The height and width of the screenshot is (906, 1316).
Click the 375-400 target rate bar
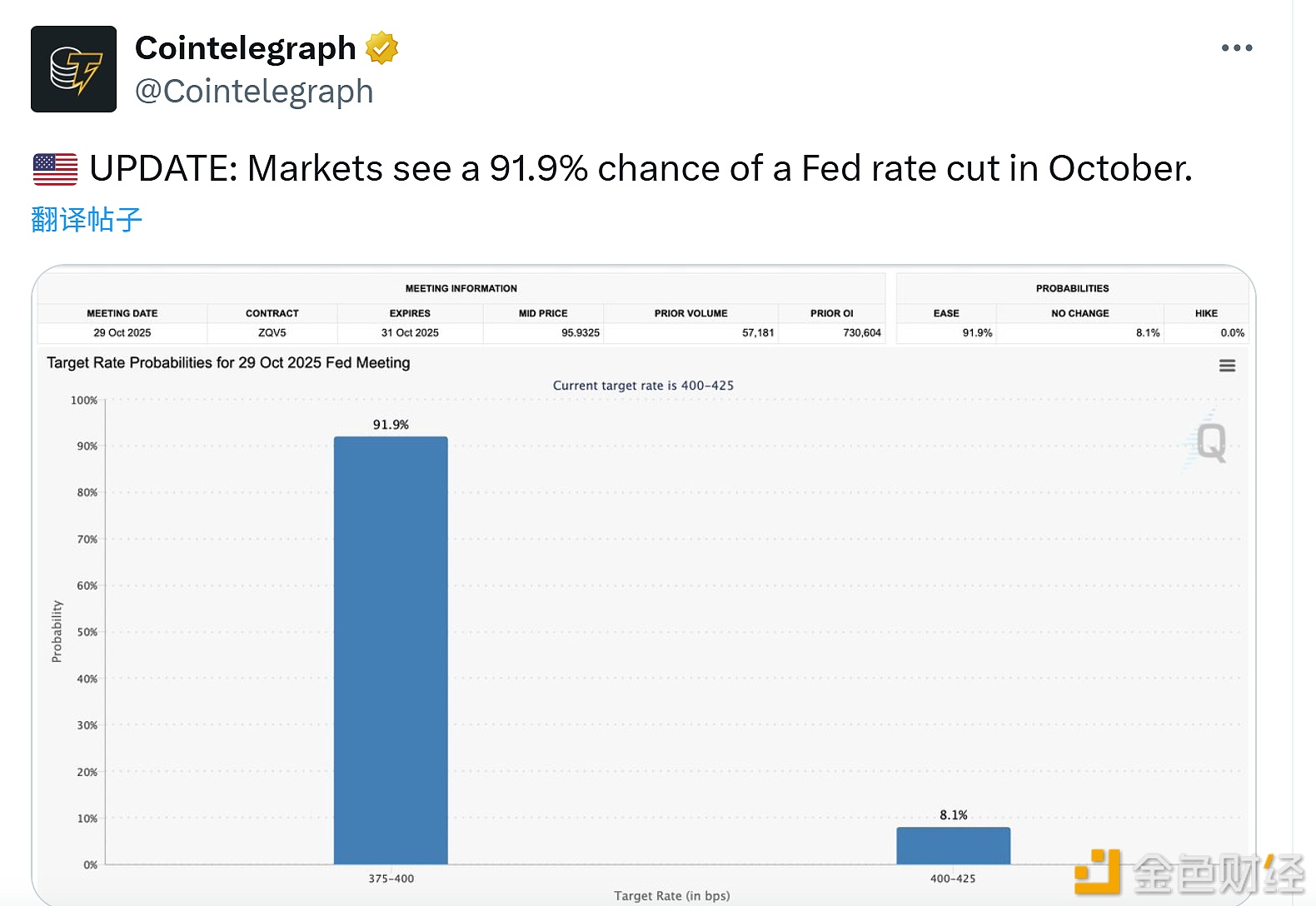coord(391,650)
